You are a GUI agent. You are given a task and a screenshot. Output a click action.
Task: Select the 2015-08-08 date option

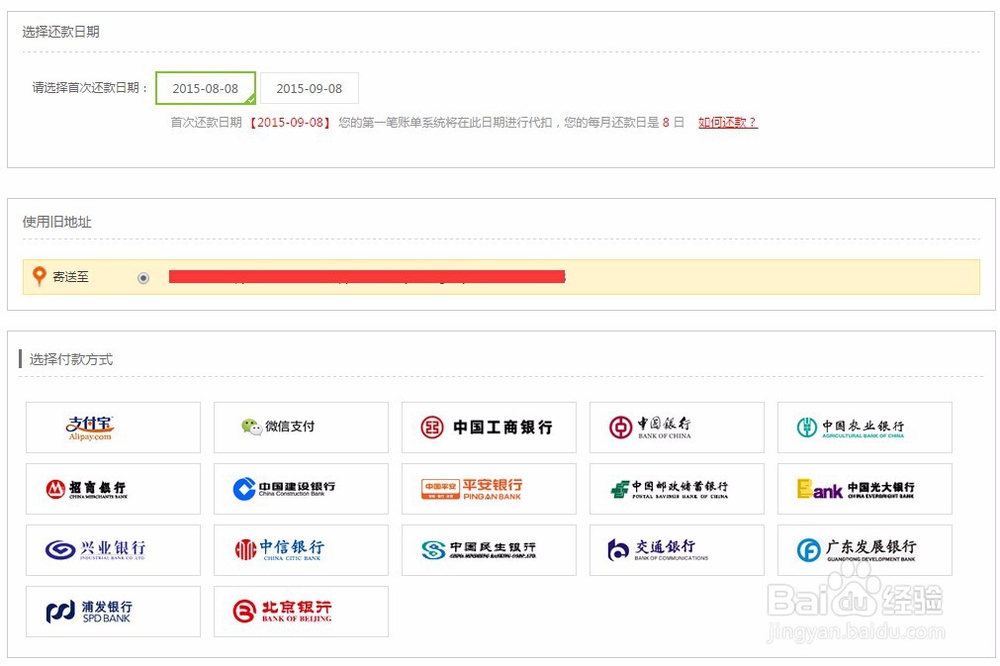(205, 87)
